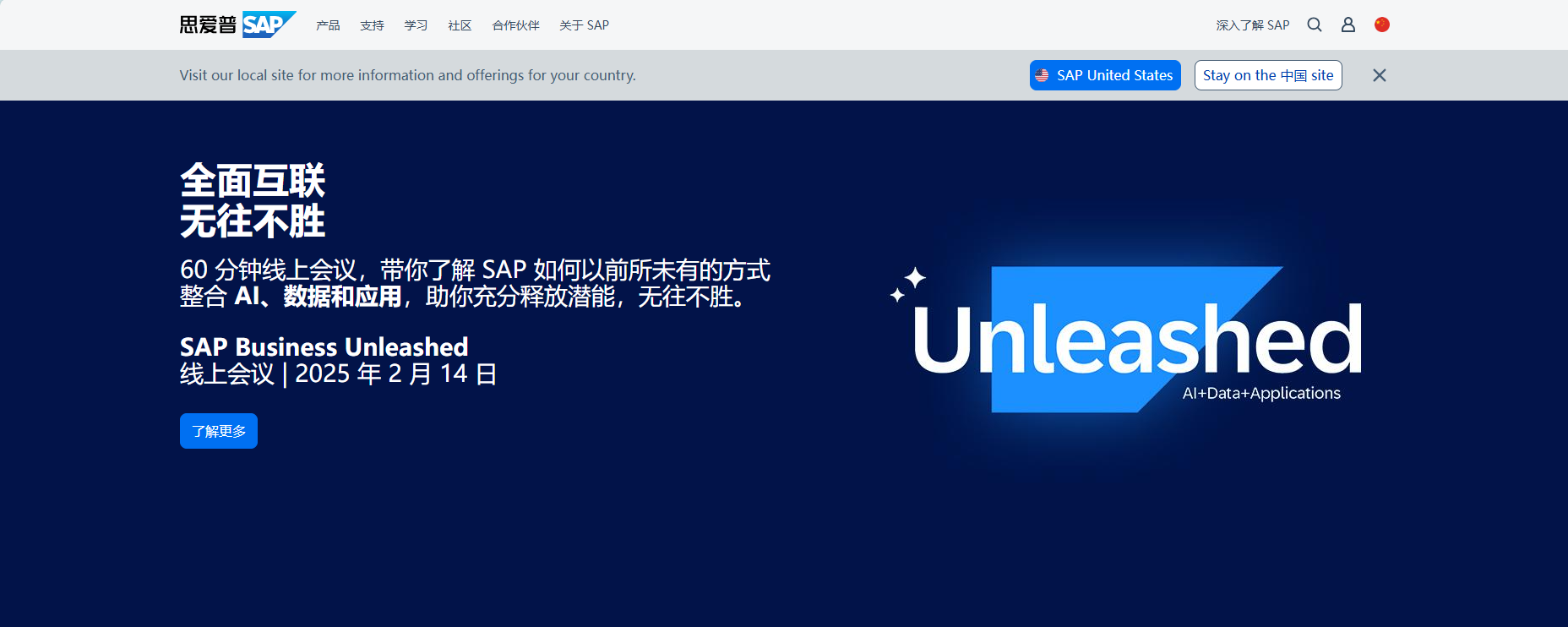Dismiss the local site banner with X
Screen dimensions: 1568x627
coord(1380,75)
